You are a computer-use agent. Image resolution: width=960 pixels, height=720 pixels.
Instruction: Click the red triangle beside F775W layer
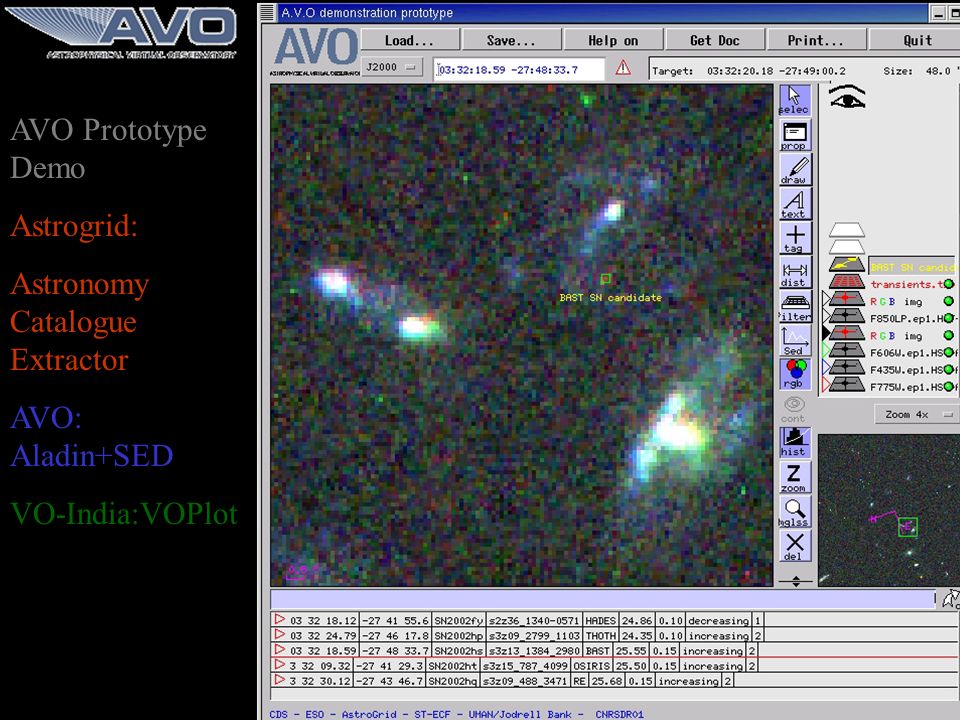[x=826, y=384]
